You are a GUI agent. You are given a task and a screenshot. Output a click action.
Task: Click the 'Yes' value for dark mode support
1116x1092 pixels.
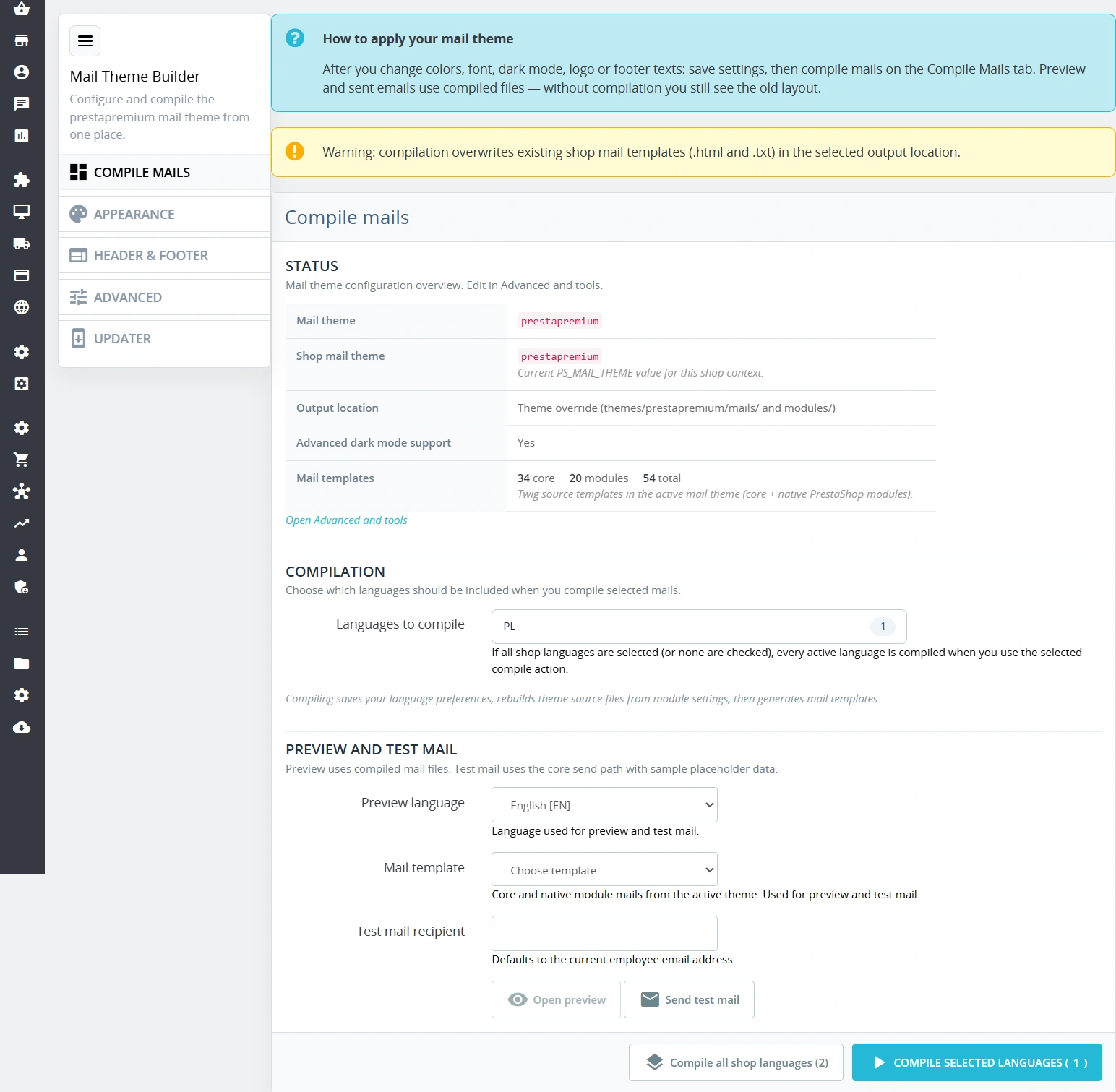(526, 443)
